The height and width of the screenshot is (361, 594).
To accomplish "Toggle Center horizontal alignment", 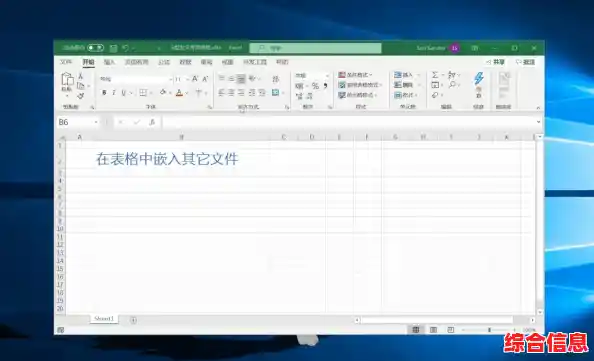I will tap(231, 92).
